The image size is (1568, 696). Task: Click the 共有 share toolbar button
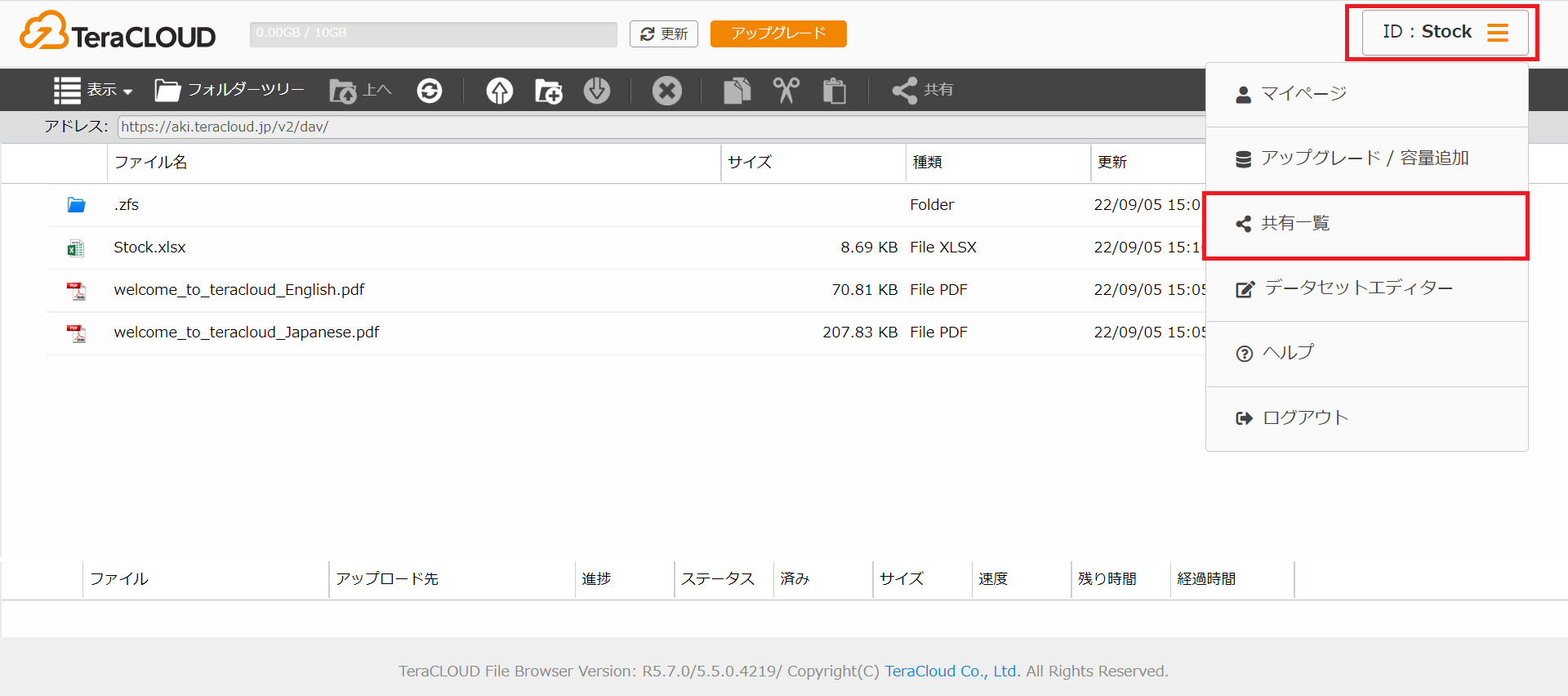click(x=922, y=90)
